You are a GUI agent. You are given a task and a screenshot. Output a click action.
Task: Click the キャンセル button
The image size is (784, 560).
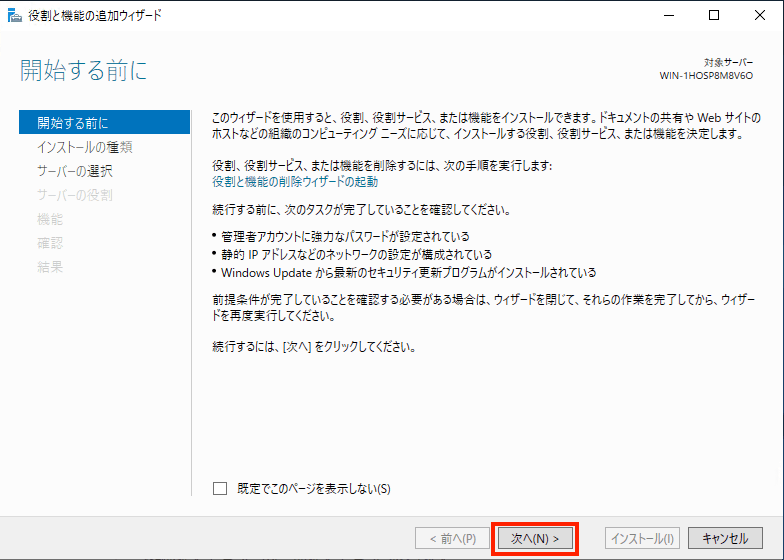click(726, 538)
